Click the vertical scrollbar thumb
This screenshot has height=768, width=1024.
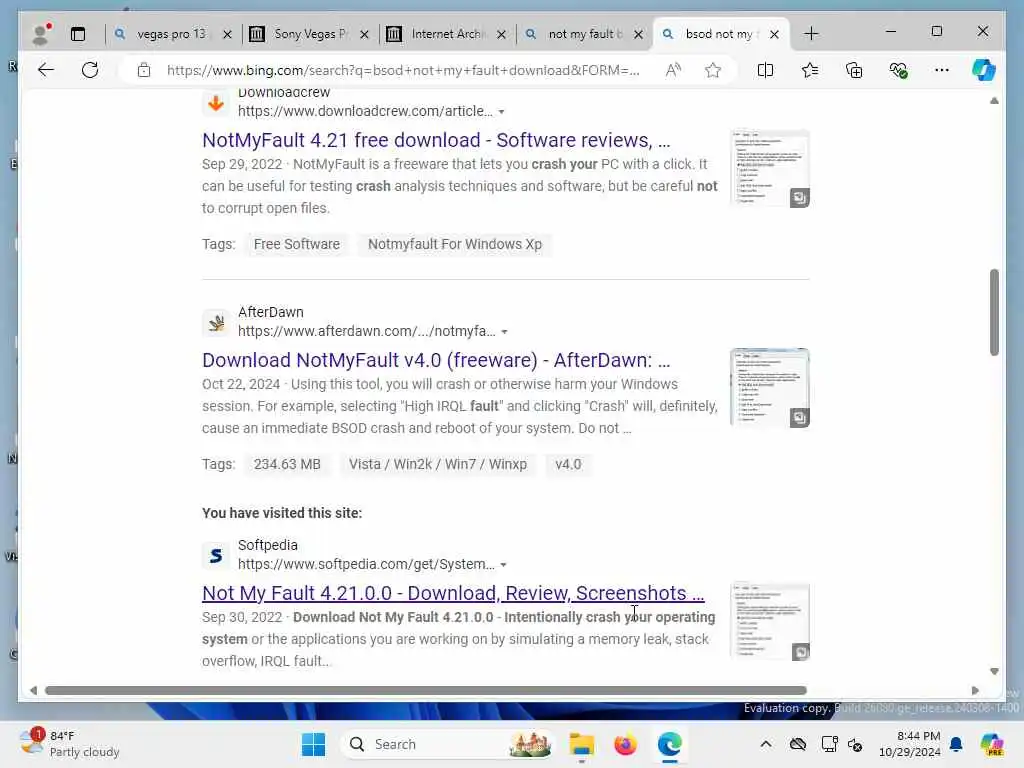[994, 312]
